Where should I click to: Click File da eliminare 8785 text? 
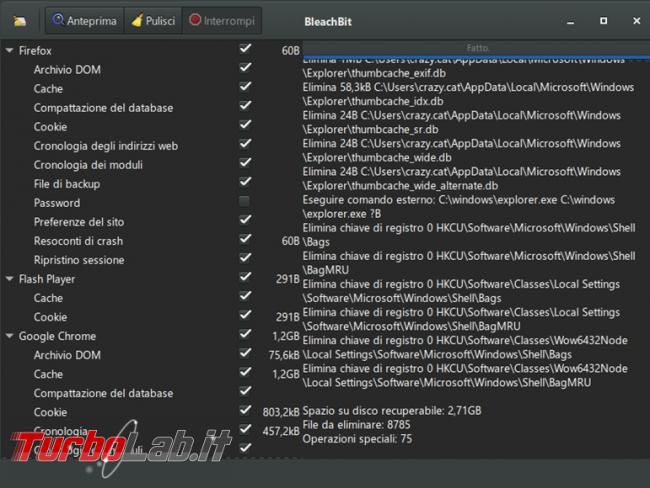point(356,425)
